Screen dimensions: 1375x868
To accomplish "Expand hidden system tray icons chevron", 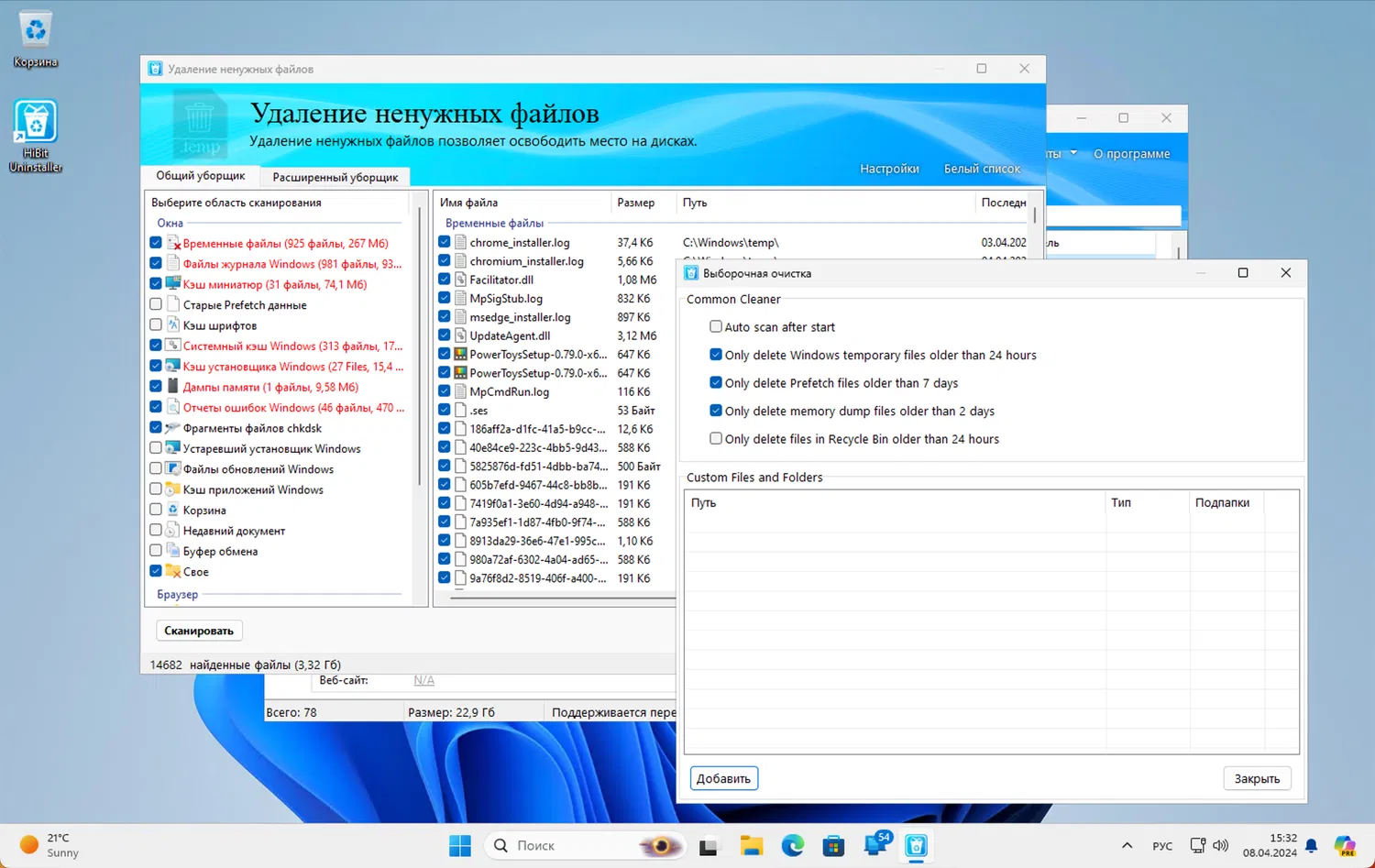I will coord(1127,846).
